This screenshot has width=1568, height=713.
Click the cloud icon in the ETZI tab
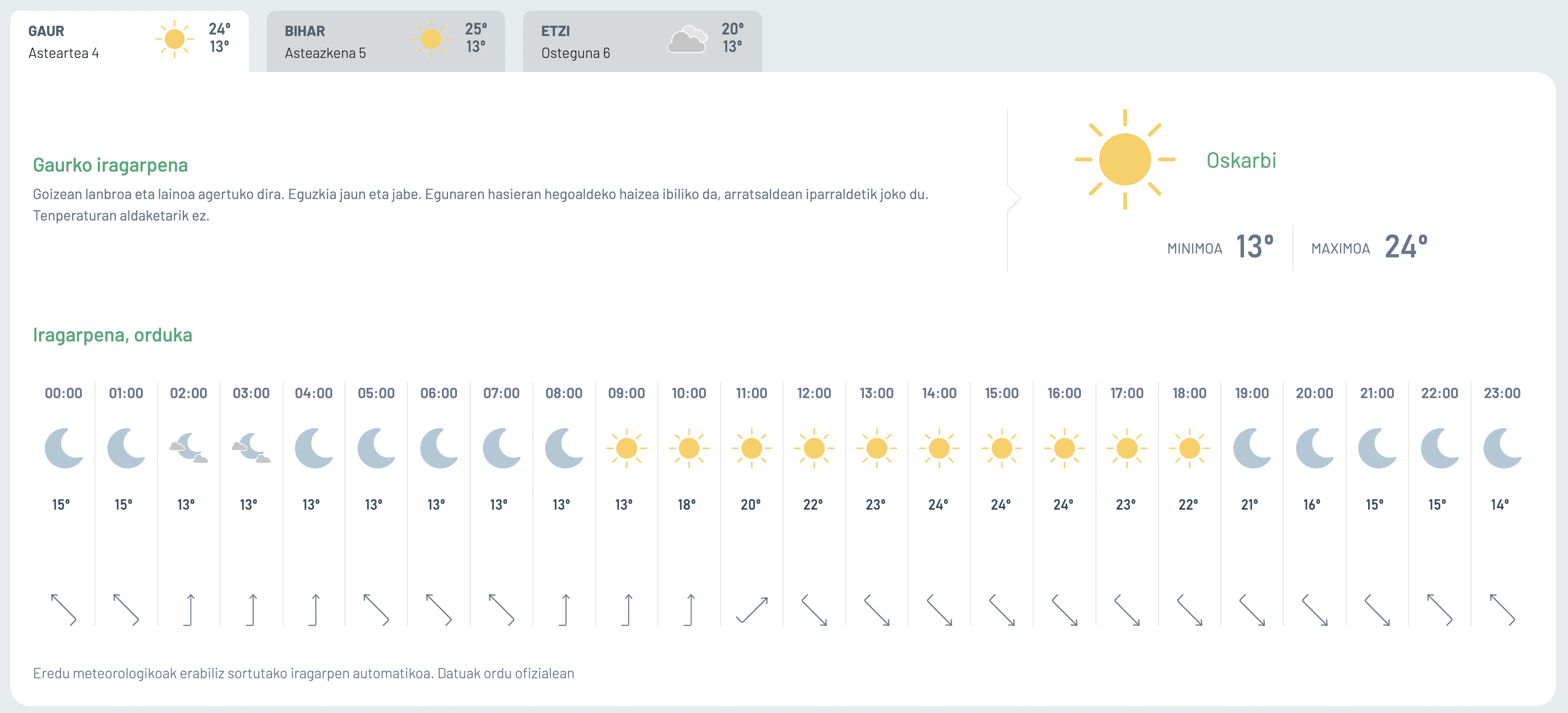click(x=687, y=39)
